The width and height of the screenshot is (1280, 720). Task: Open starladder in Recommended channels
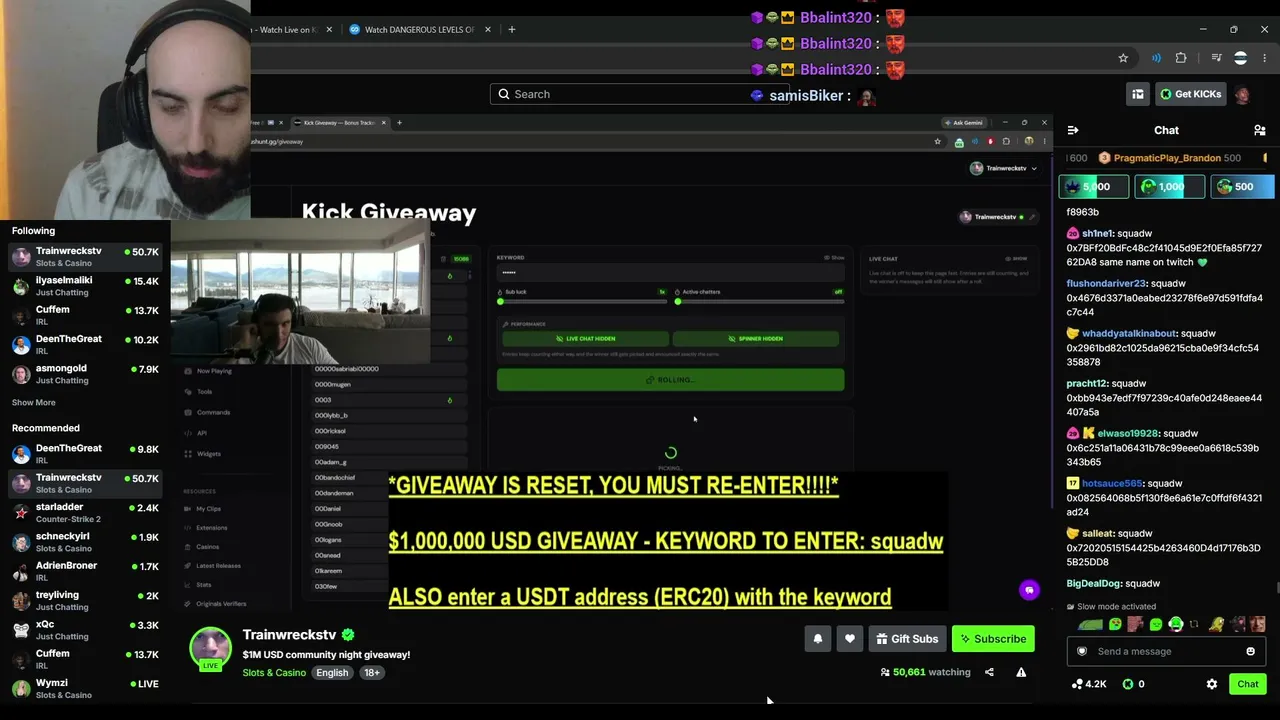tap(85, 512)
